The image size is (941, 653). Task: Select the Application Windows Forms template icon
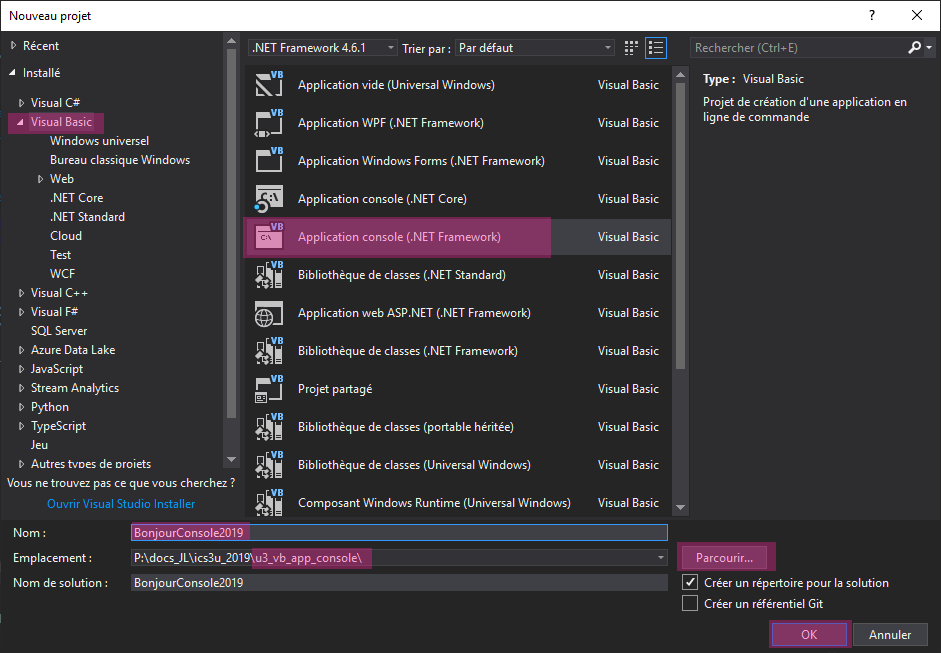269,160
